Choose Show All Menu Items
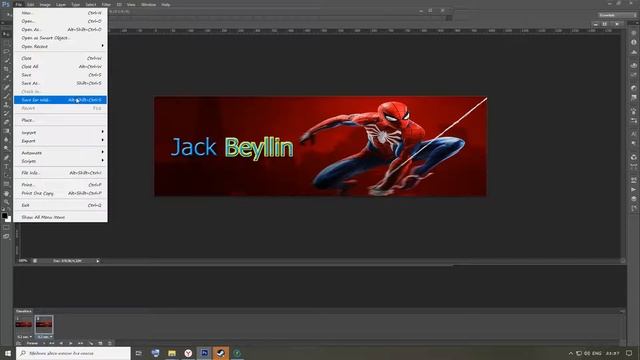 (x=60, y=217)
